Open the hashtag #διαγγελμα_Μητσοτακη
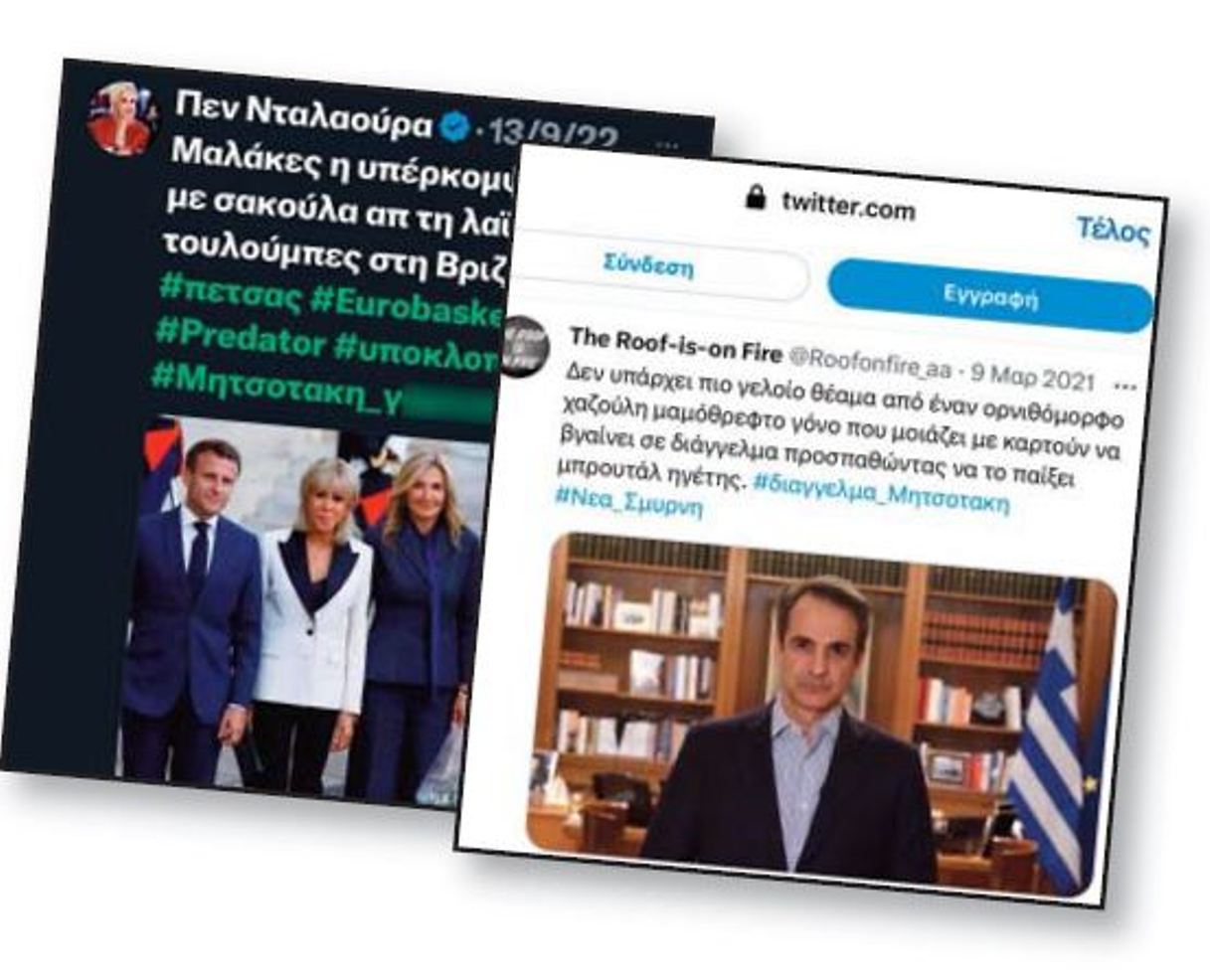Image resolution: width=1210 pixels, height=980 pixels. 881,493
